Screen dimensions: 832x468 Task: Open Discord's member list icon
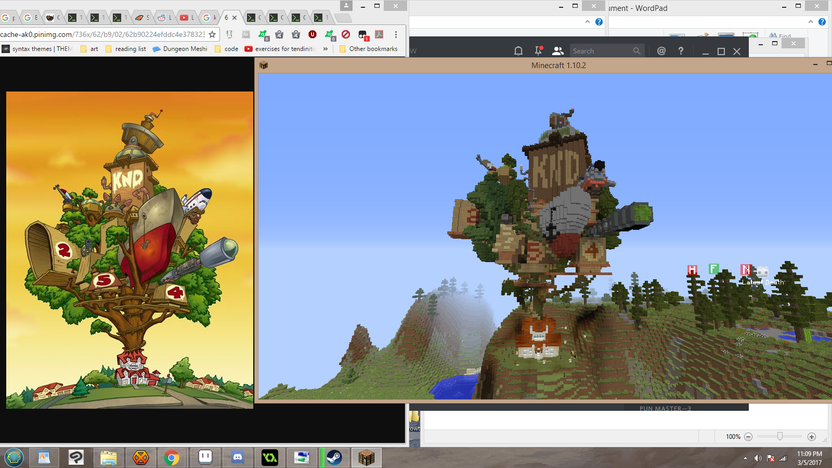(557, 50)
